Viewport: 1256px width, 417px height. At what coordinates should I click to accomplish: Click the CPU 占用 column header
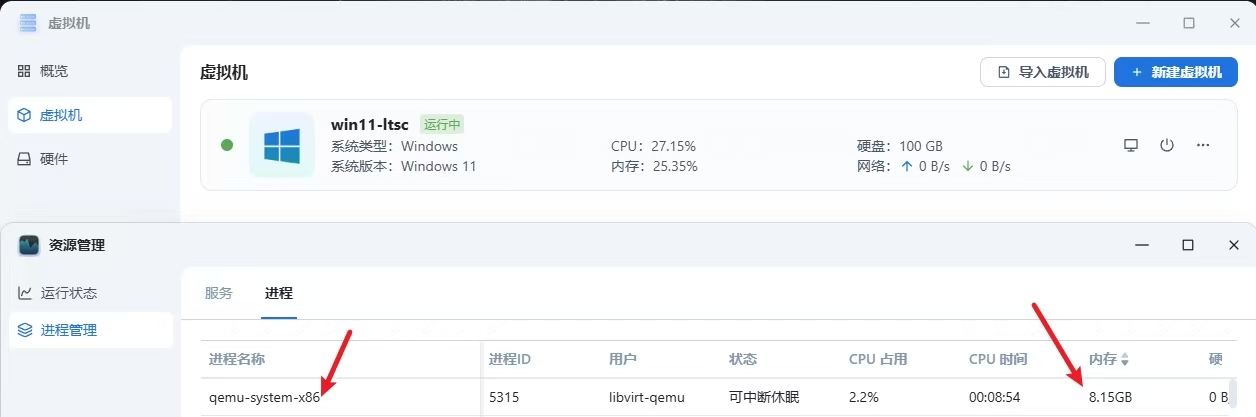tap(878, 359)
